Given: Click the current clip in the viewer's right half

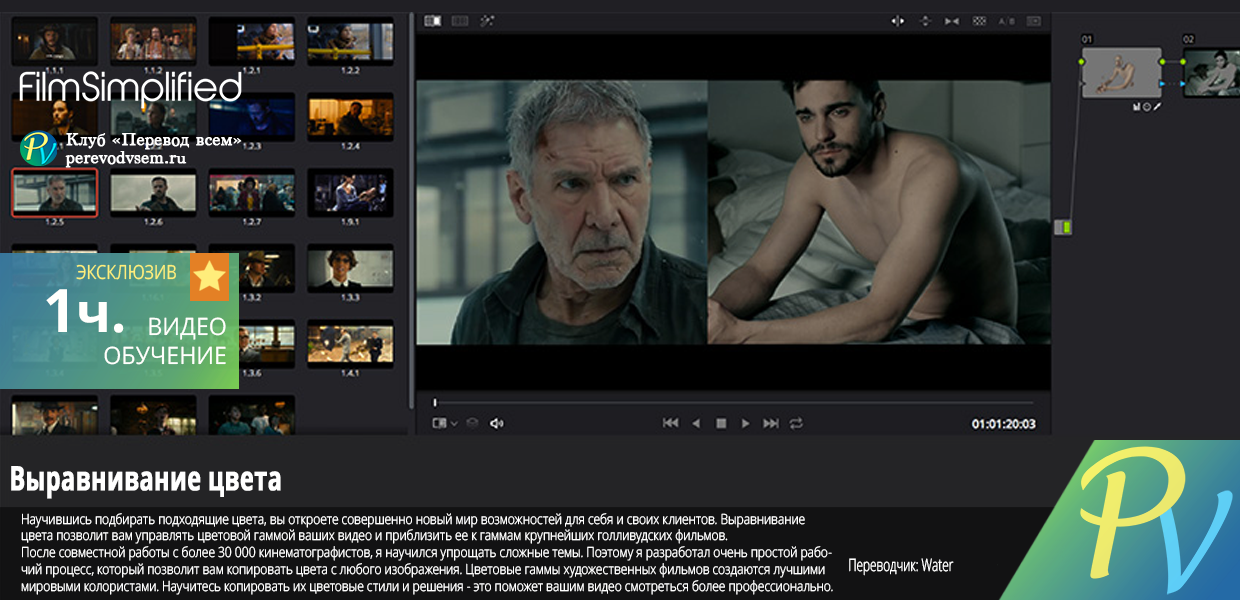Looking at the screenshot, I should click(x=879, y=212).
